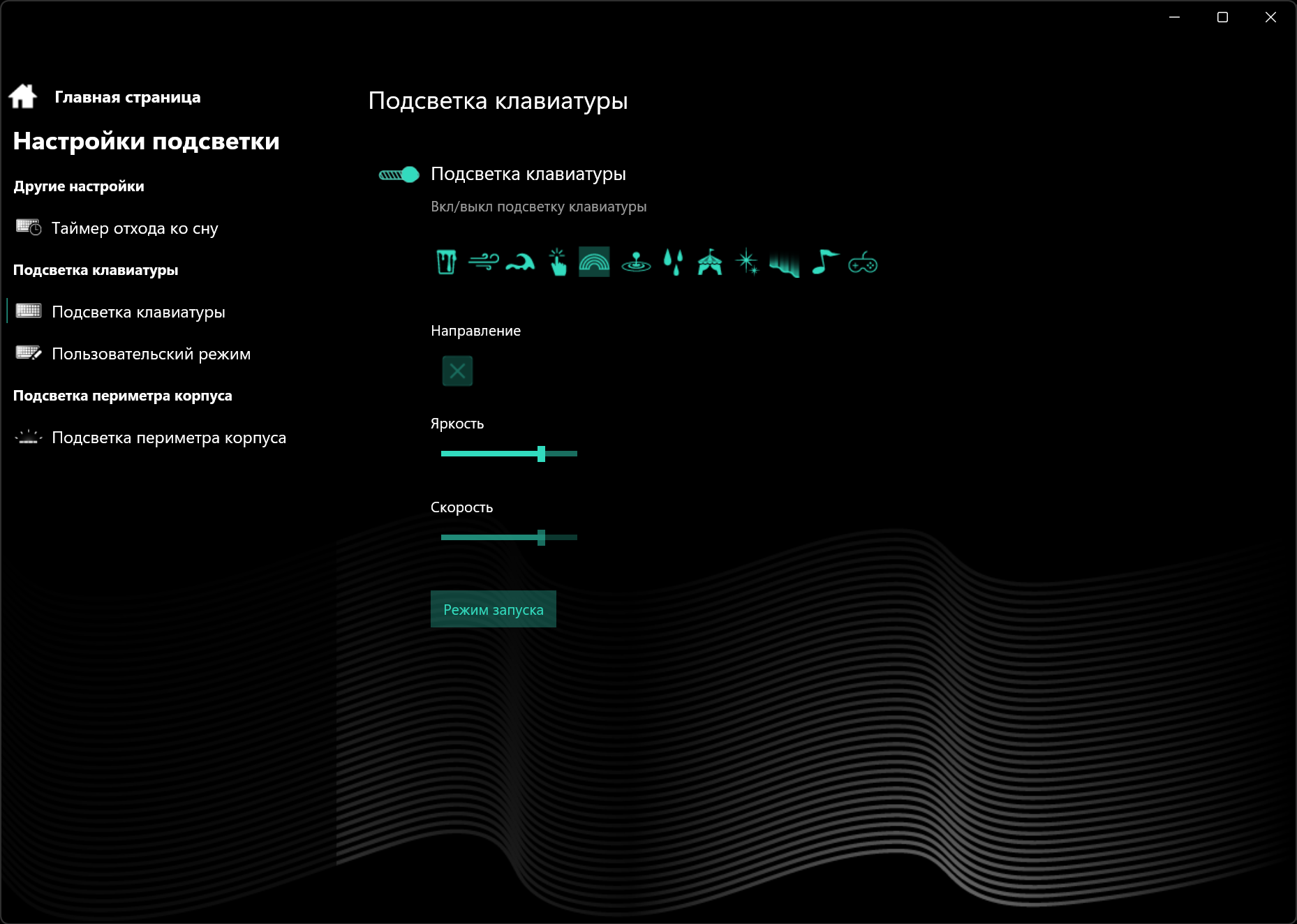Select the music note lighting effect
The image size is (1297, 924).
824,262
